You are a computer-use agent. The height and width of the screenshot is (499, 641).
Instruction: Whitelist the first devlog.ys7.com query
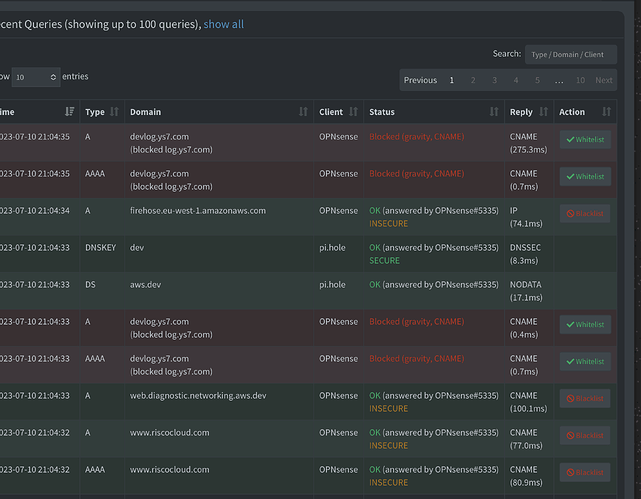pyautogui.click(x=585, y=140)
